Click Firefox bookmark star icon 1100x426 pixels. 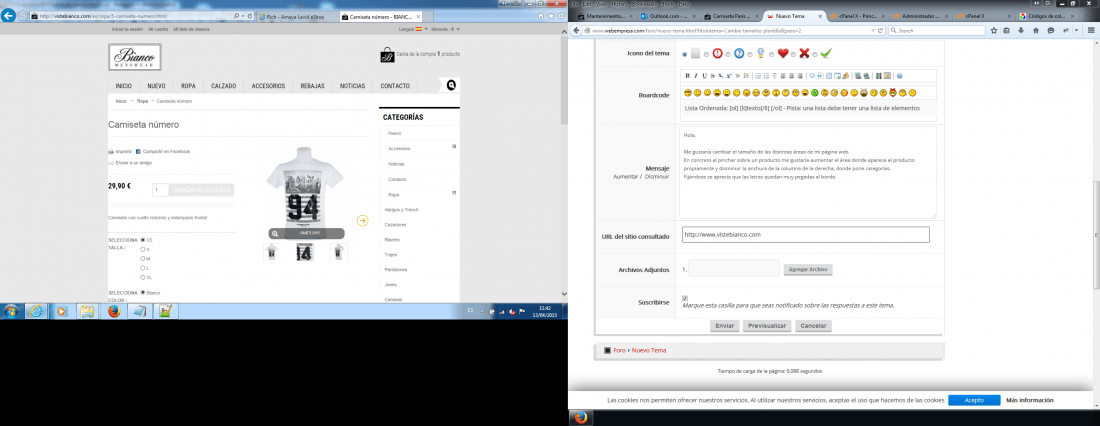coord(993,31)
